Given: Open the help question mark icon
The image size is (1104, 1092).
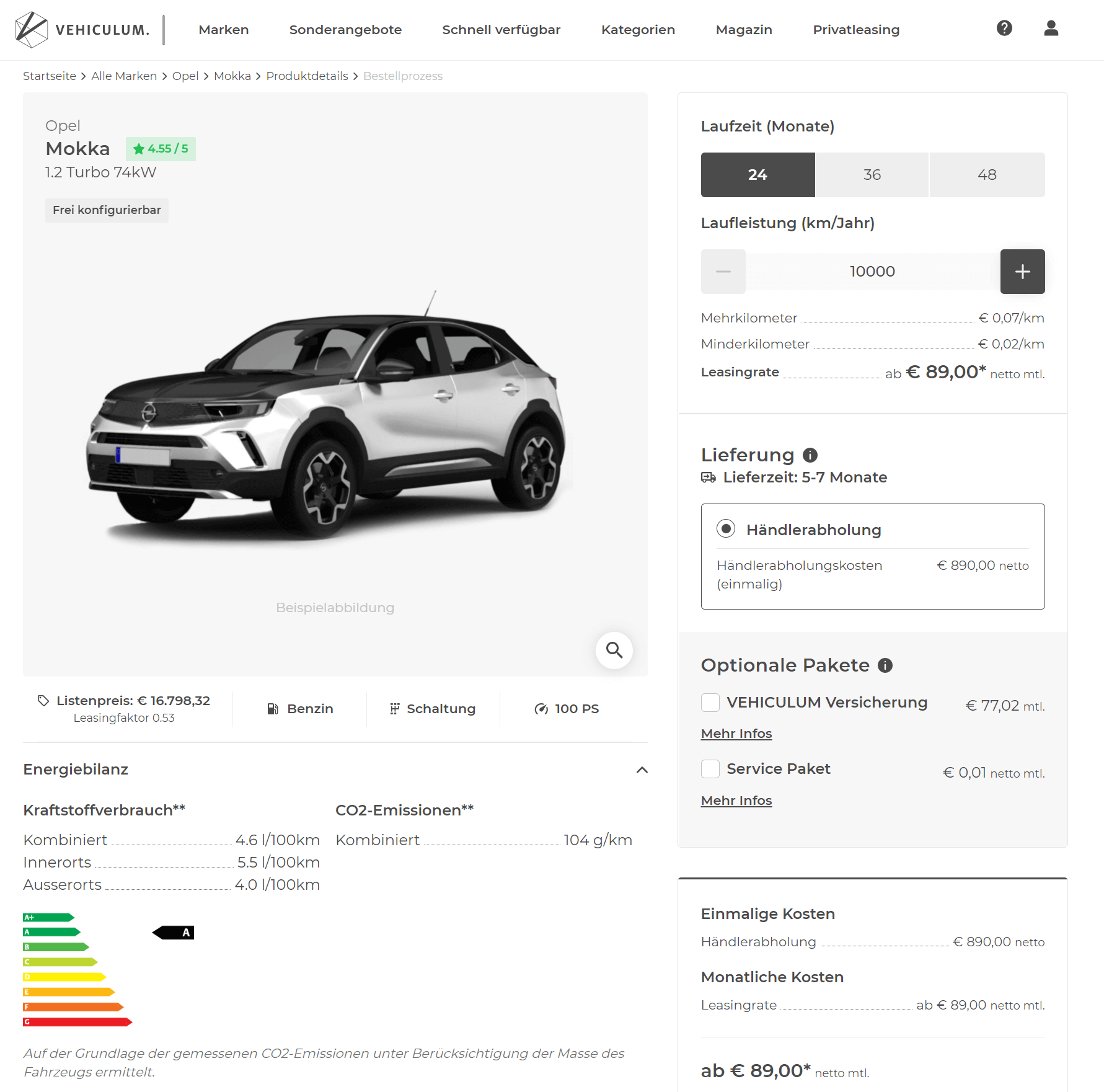Looking at the screenshot, I should pyautogui.click(x=1004, y=28).
